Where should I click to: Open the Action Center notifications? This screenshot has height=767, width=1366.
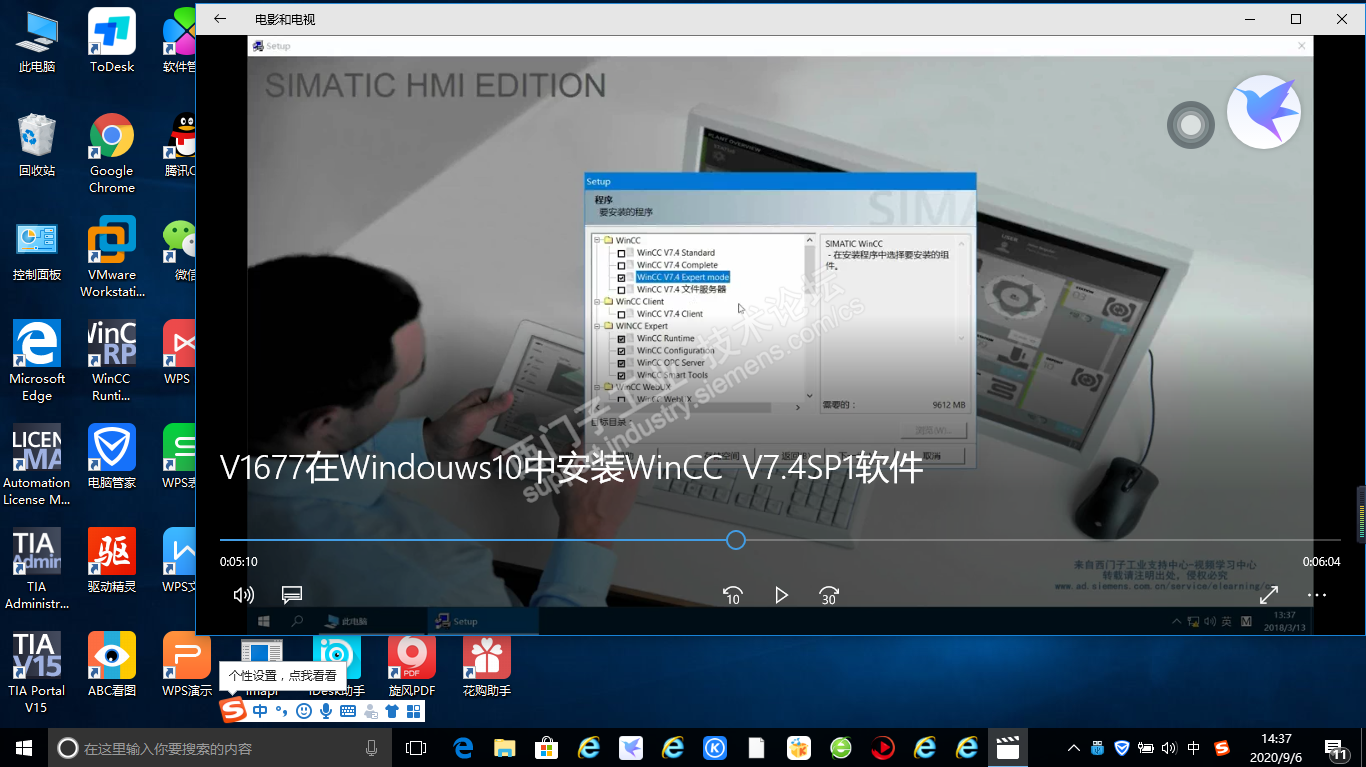click(1336, 748)
